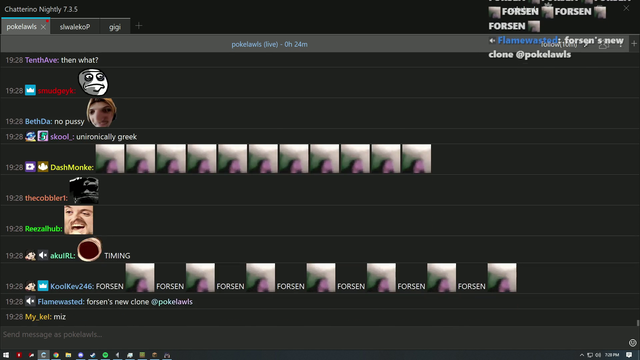640x360 pixels.
Task: Click the pokelawls (live) split header title
Action: coord(269,44)
